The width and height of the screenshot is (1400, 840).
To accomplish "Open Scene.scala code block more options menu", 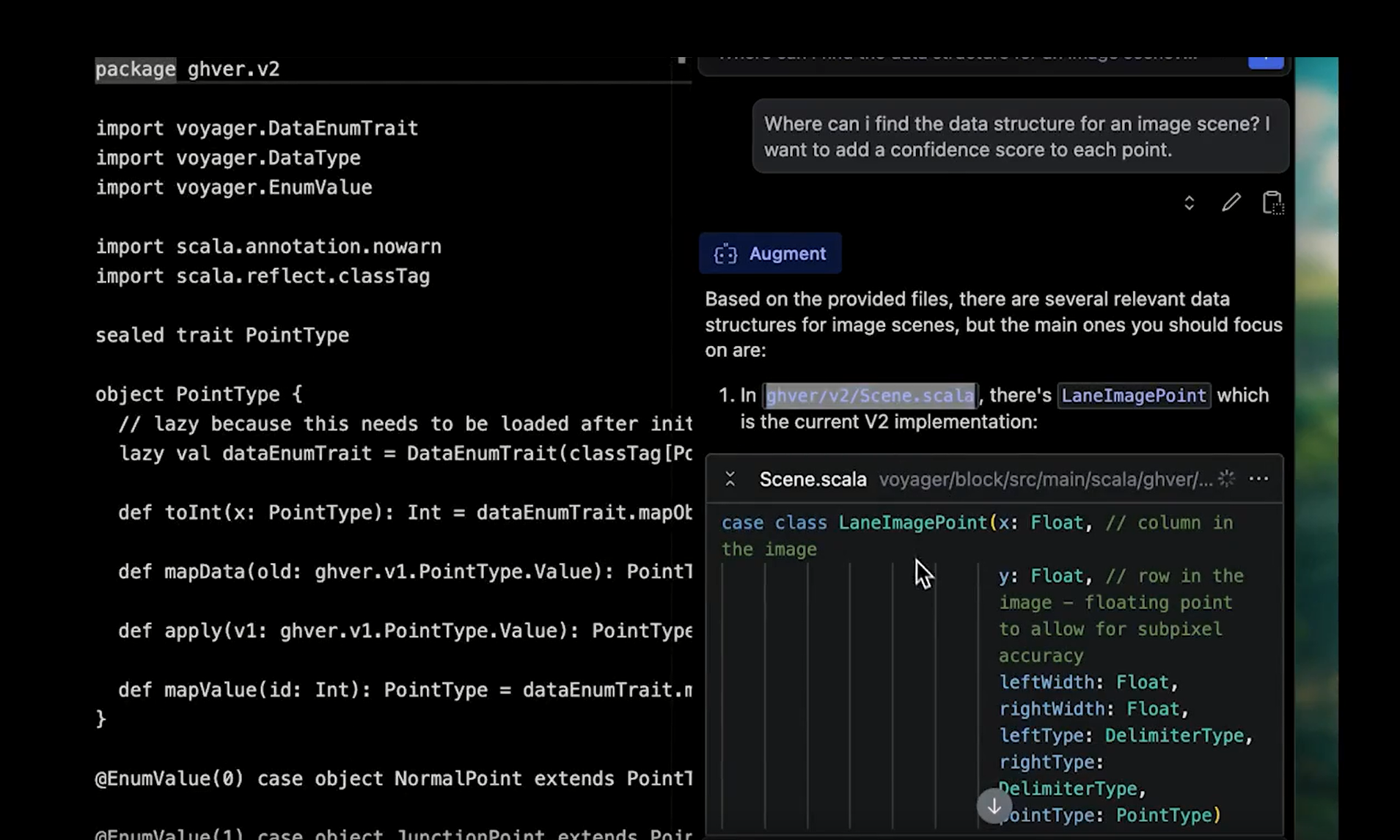I will [x=1258, y=479].
